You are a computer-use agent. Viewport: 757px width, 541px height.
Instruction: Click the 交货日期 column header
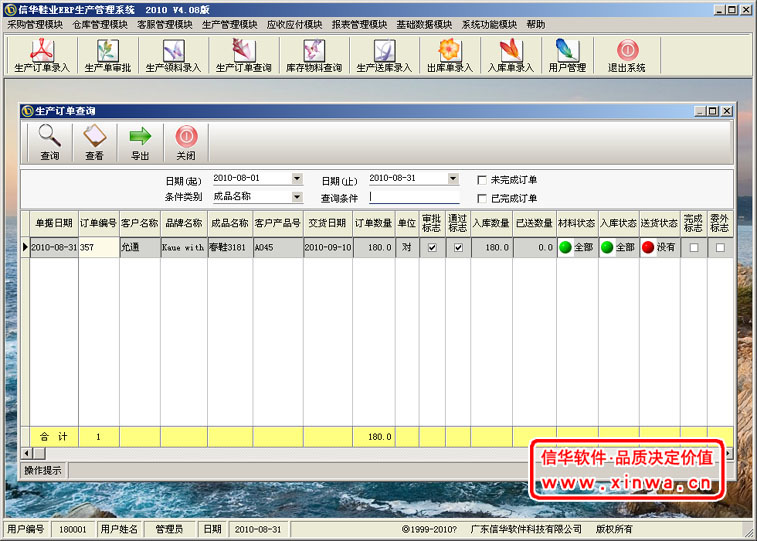328,223
